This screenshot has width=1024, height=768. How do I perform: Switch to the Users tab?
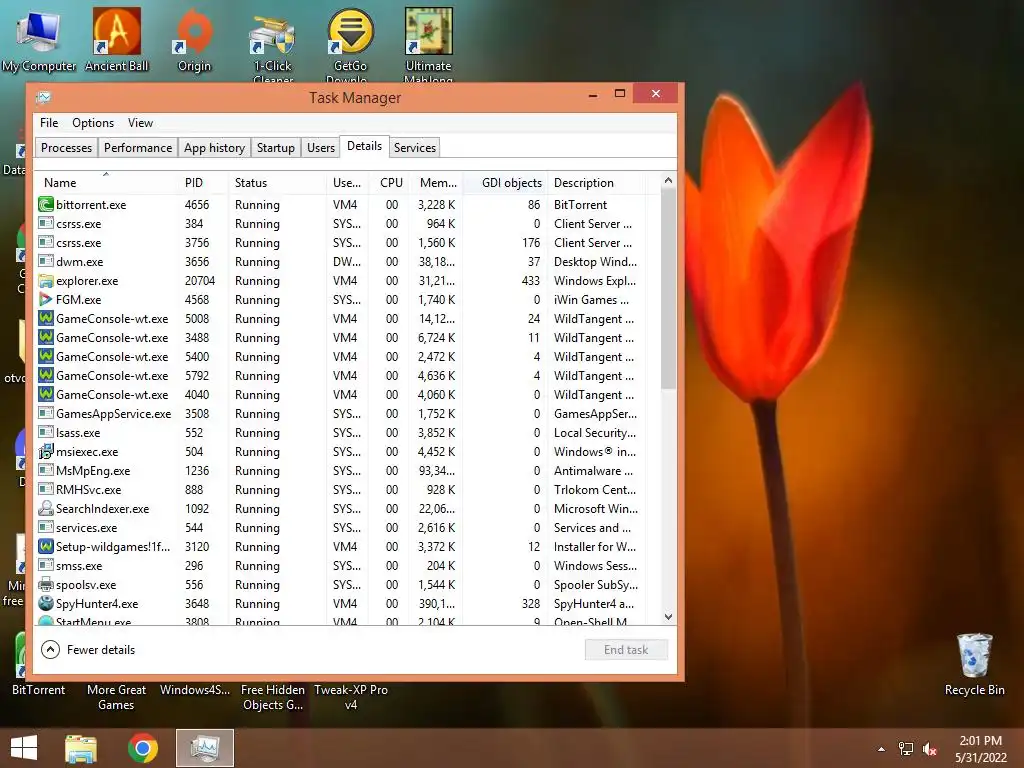click(x=321, y=148)
